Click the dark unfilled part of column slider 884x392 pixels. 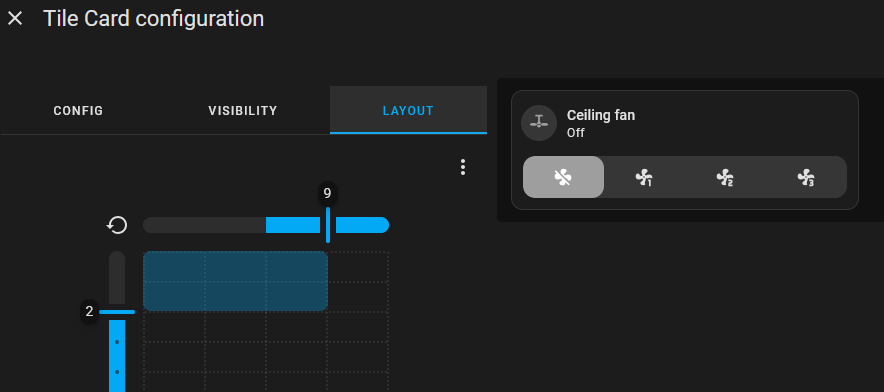click(204, 225)
